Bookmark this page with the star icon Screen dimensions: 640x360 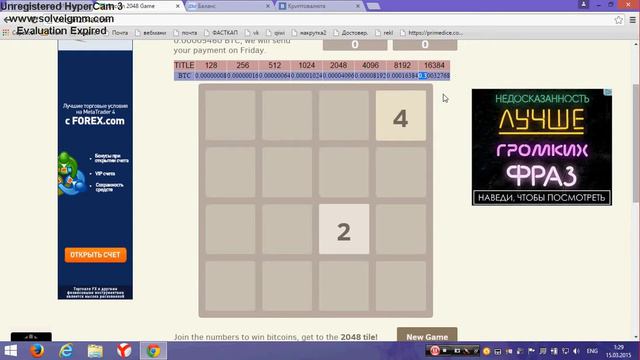point(619,20)
